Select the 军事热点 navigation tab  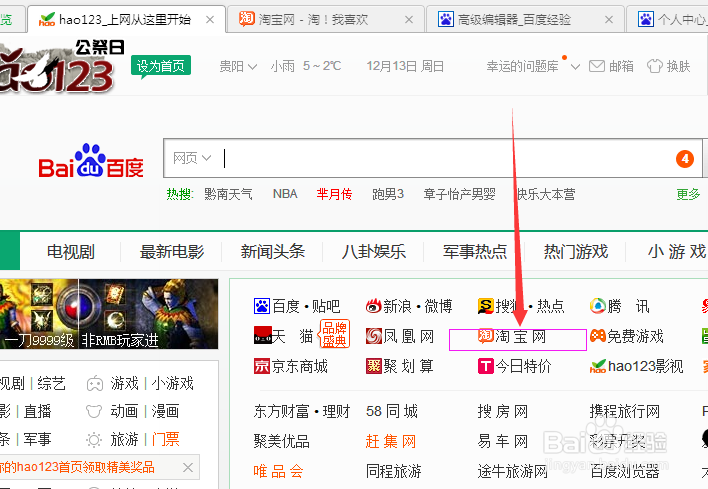[x=475, y=252]
